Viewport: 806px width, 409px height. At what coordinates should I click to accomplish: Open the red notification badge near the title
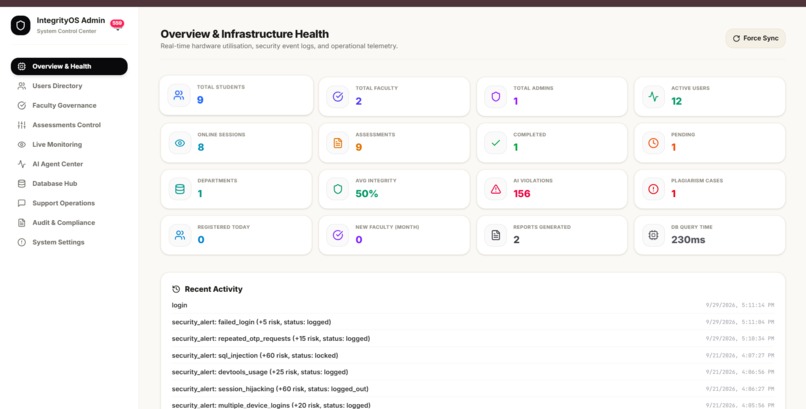(x=117, y=24)
